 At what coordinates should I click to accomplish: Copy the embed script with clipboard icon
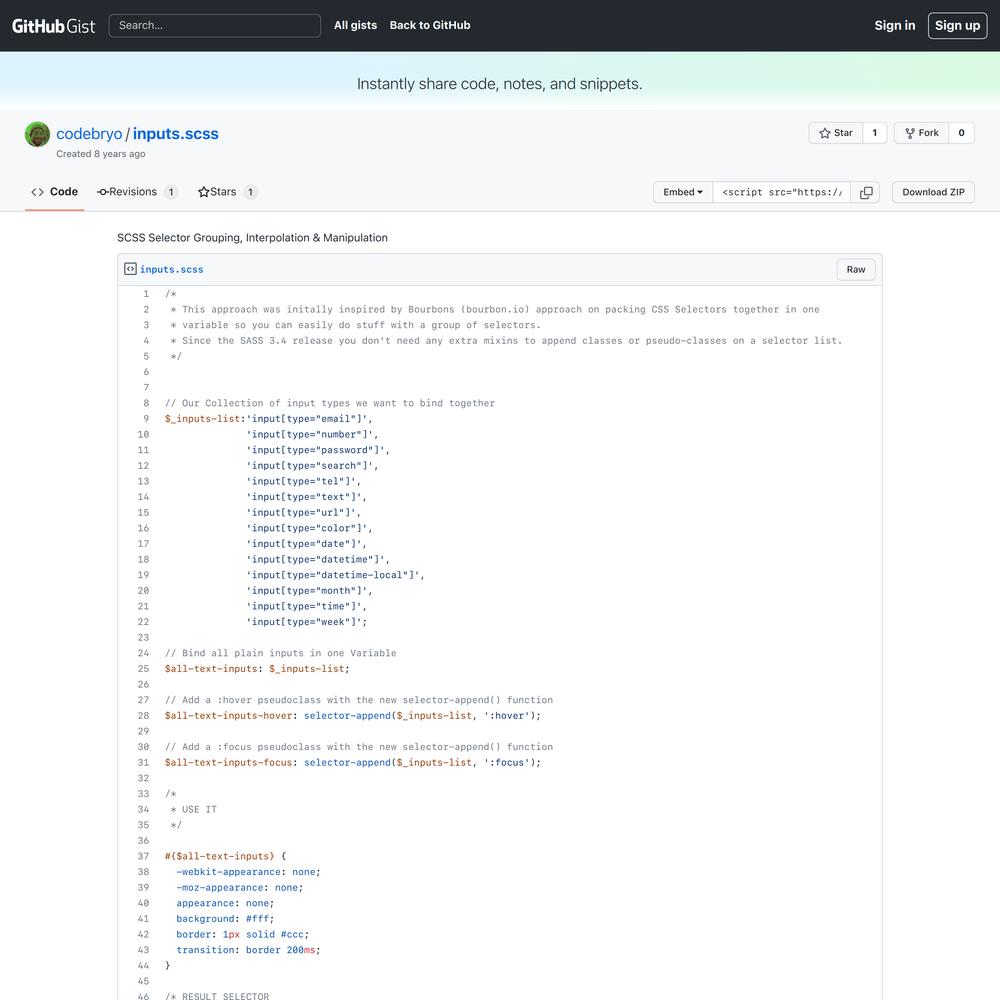click(x=865, y=193)
